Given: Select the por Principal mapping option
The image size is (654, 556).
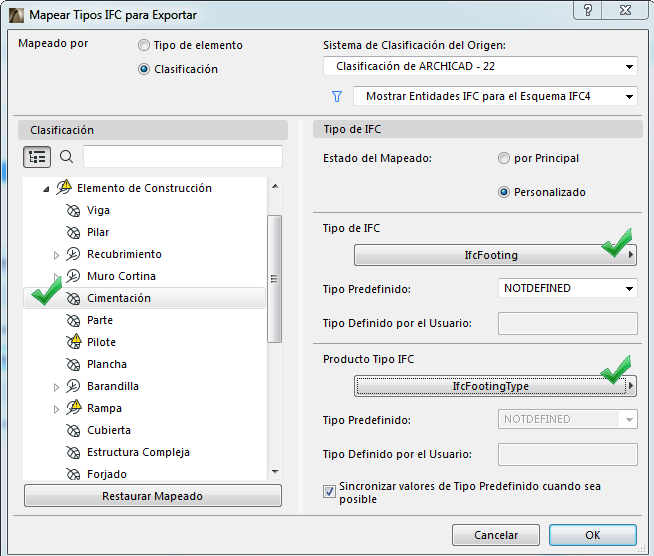Looking at the screenshot, I should click(504, 158).
